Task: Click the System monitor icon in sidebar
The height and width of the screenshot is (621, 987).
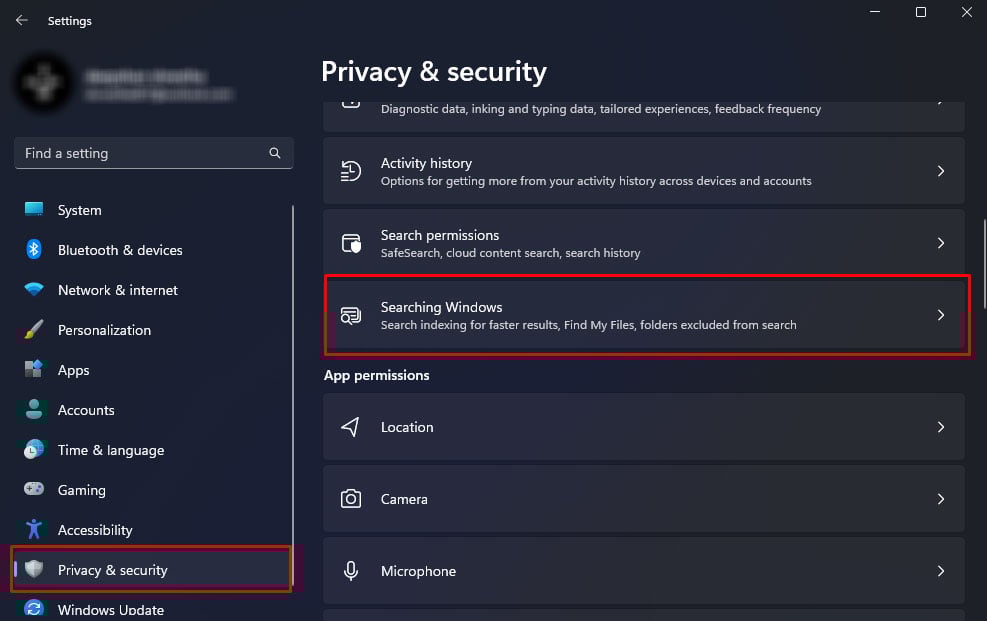Action: click(x=34, y=210)
